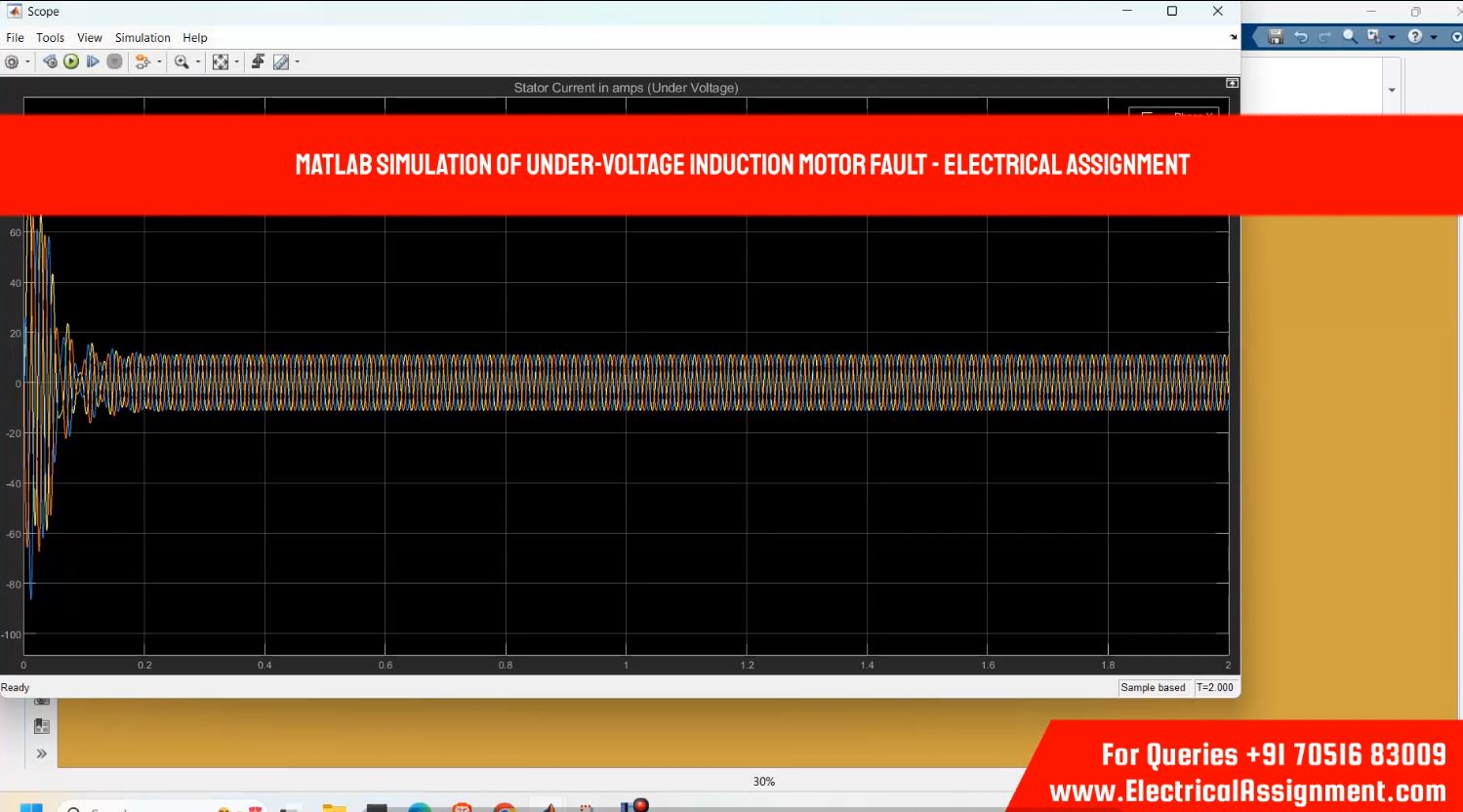Maximize the scope axes display button
This screenshot has height=812, width=1463.
(1232, 84)
